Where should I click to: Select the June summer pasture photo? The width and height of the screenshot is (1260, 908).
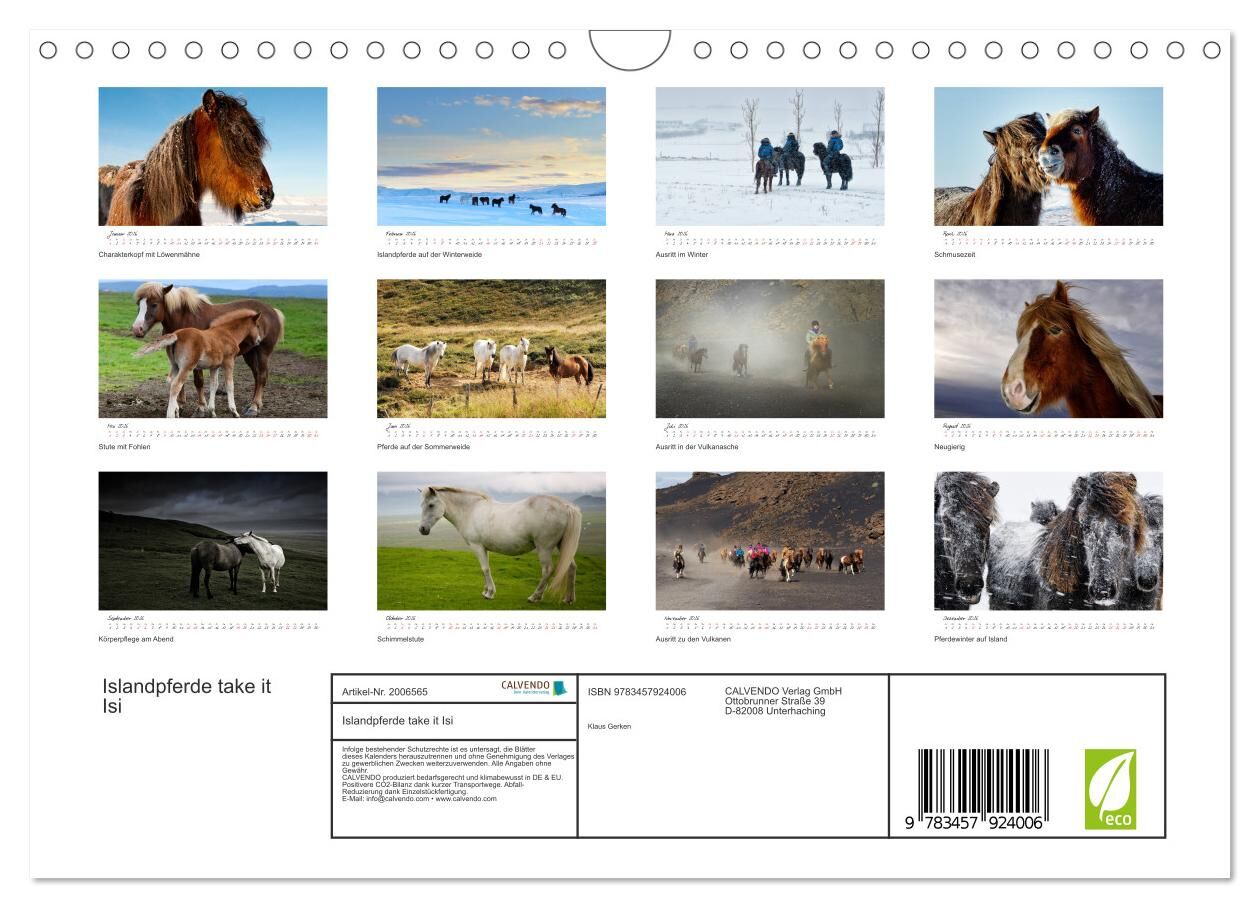click(491, 348)
